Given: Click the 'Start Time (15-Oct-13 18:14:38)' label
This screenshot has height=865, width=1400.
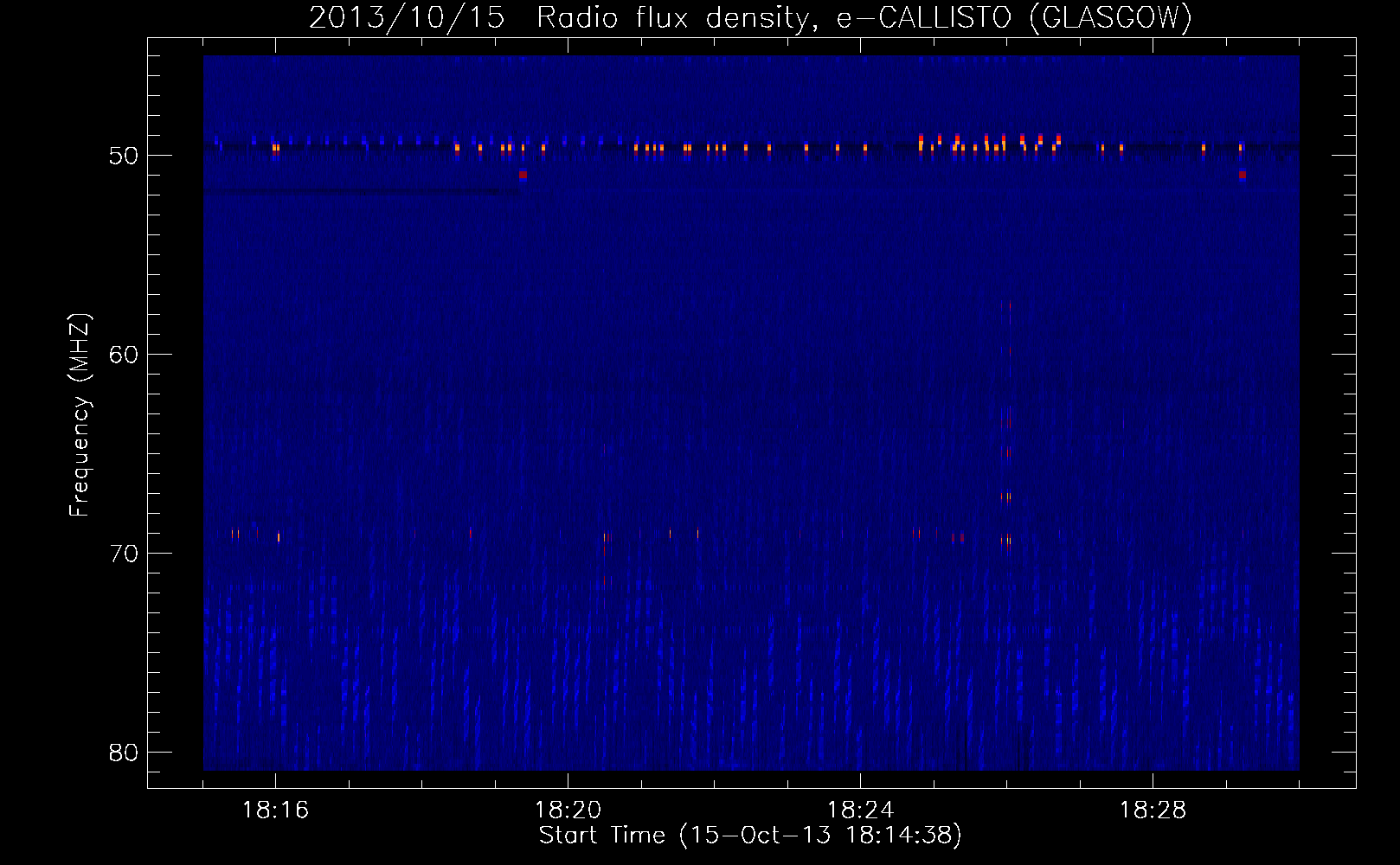Looking at the screenshot, I should (x=750, y=835).
